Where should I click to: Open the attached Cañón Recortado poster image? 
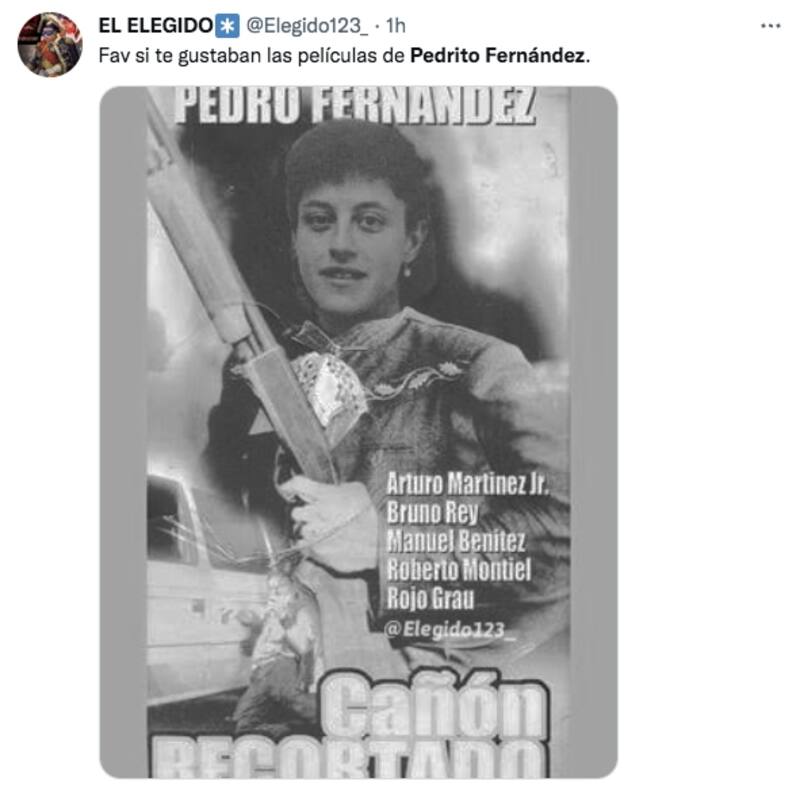[358, 432]
